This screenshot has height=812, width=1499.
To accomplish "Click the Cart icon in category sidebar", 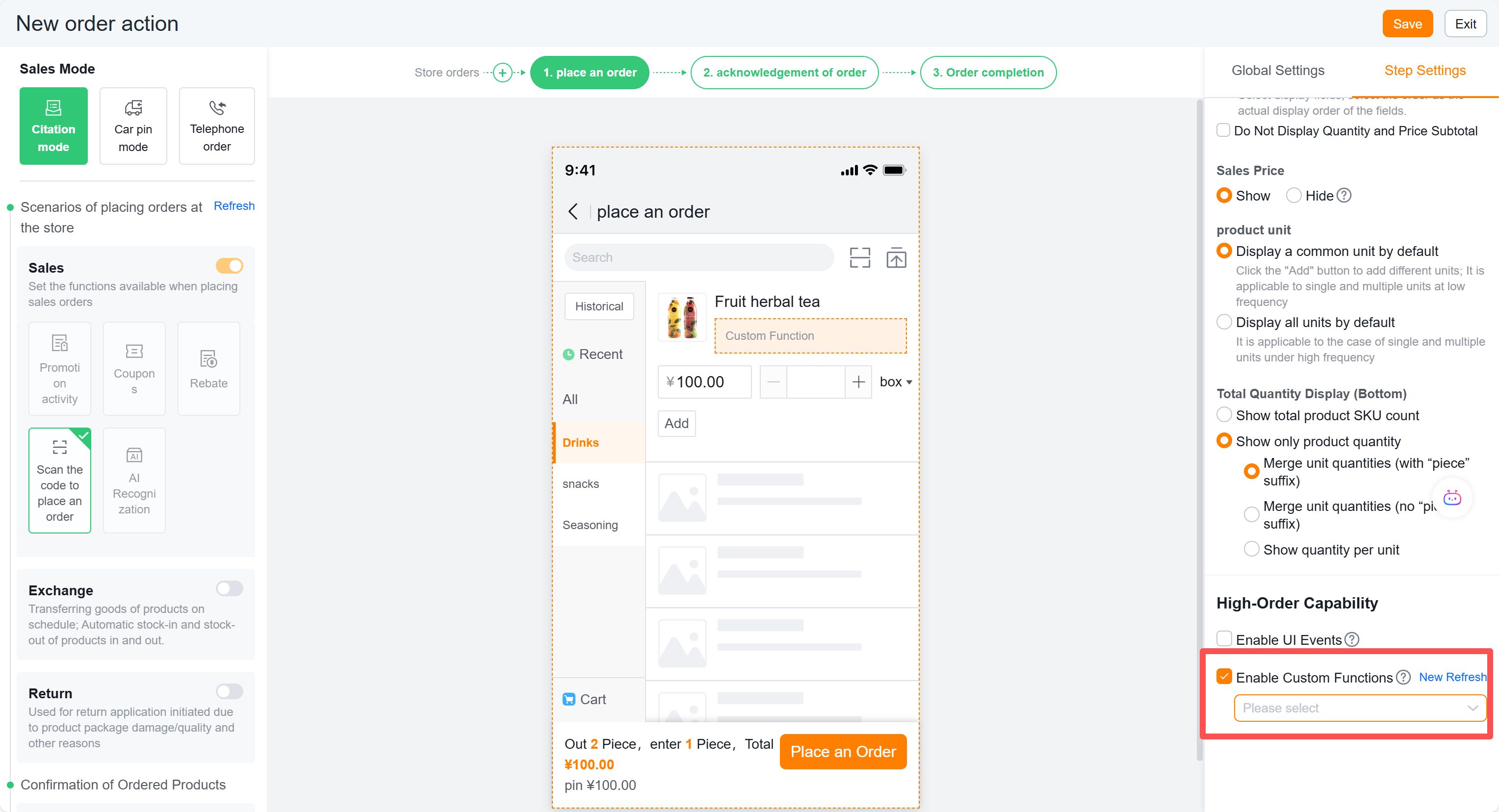I will [569, 699].
